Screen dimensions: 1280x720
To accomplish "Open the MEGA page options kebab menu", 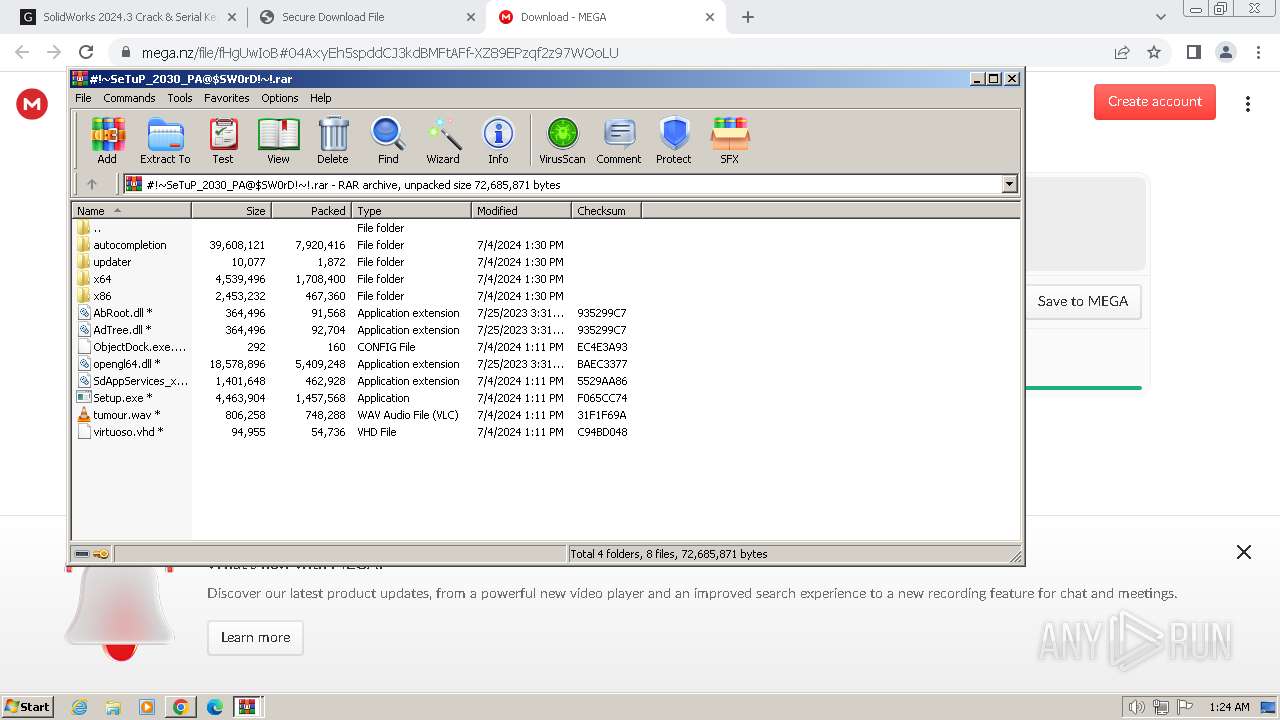I will [1247, 104].
